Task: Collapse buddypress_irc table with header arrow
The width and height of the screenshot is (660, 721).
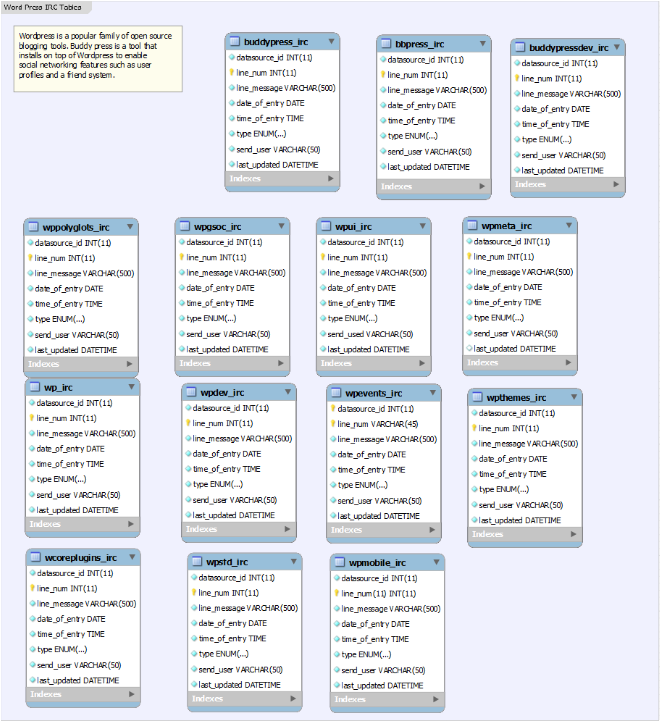Action: tap(331, 41)
